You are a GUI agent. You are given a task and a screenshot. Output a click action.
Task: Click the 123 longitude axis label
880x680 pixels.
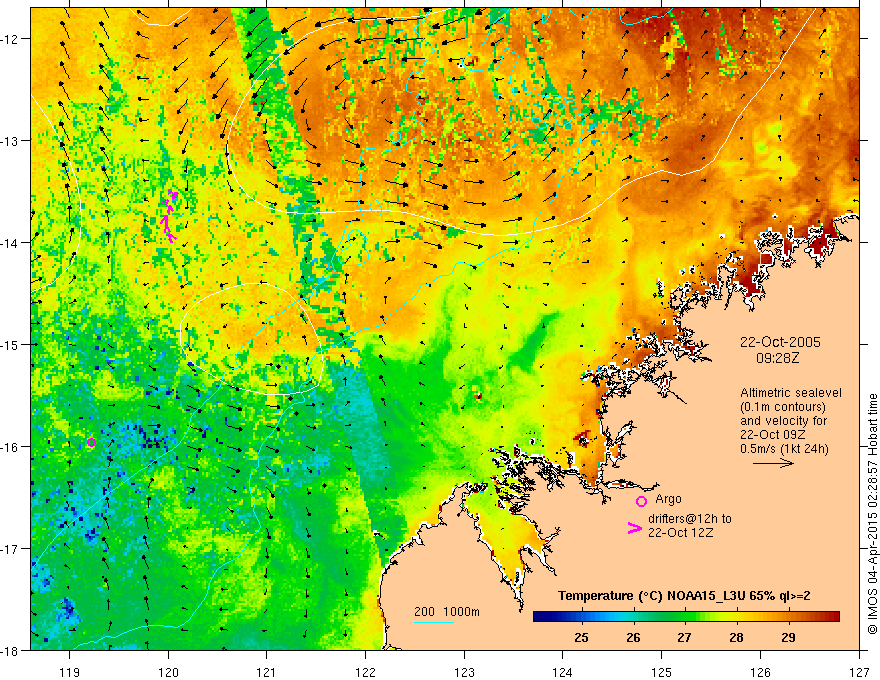pyautogui.click(x=465, y=672)
